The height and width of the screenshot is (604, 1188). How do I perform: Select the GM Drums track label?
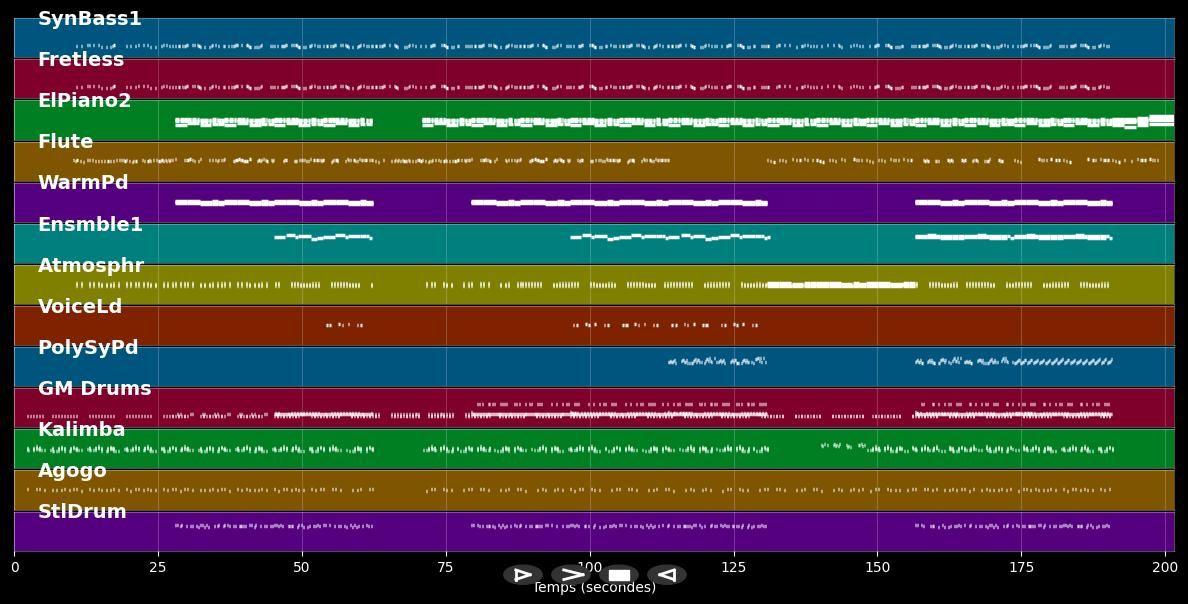tap(95, 389)
